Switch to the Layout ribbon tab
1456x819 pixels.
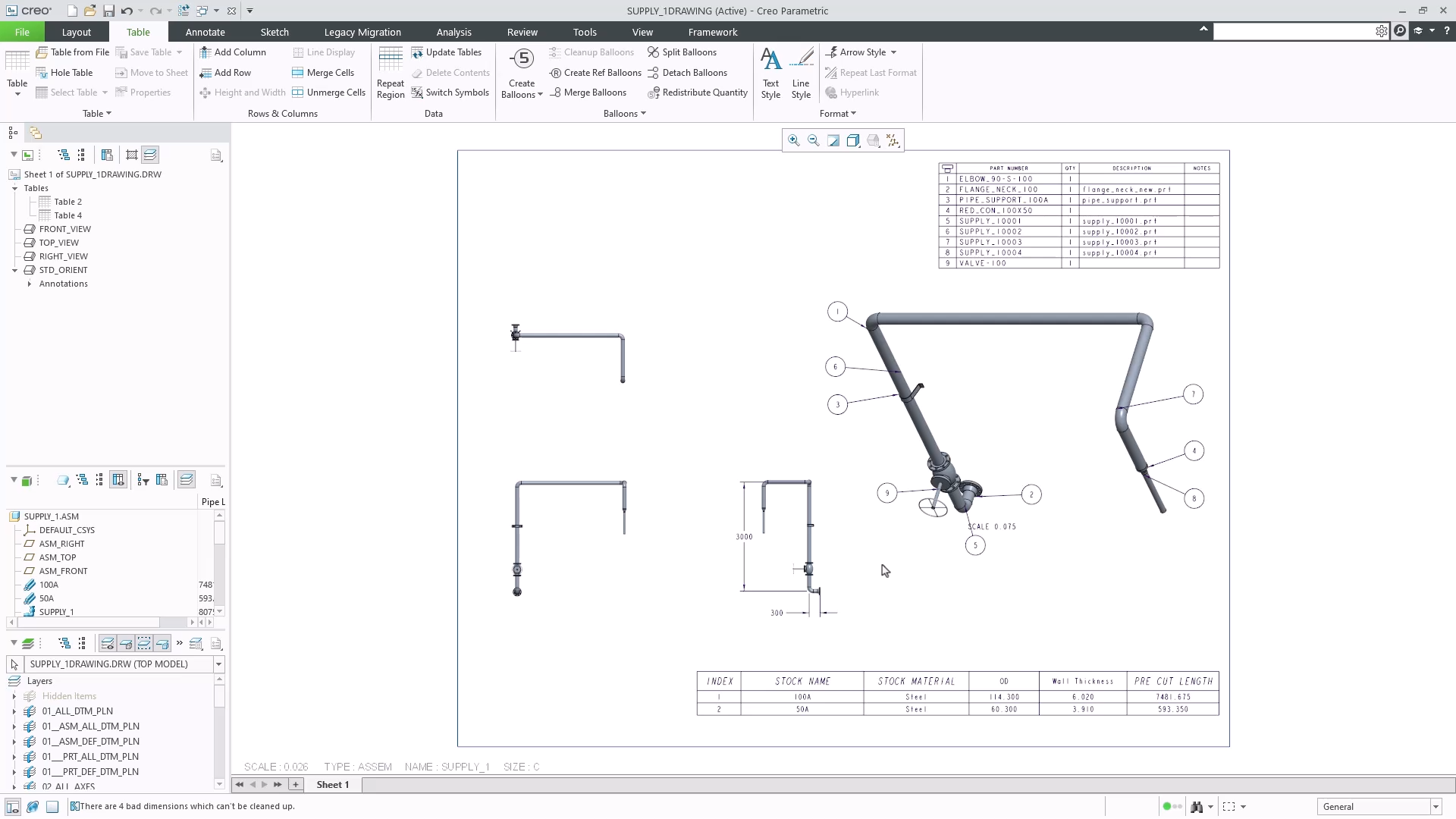[x=76, y=32]
